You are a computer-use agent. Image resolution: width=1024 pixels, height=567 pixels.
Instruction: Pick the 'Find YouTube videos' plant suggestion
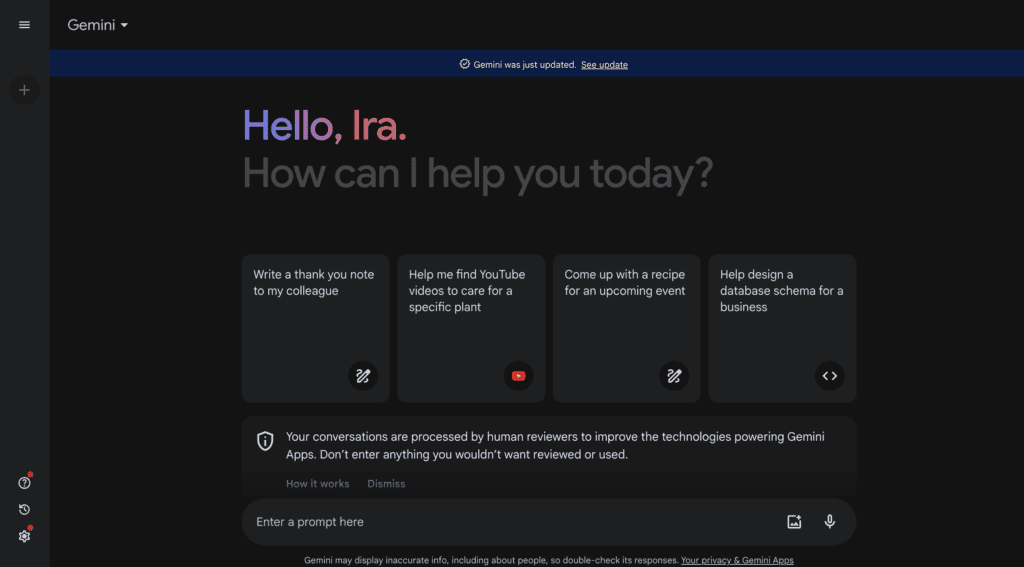(x=470, y=300)
